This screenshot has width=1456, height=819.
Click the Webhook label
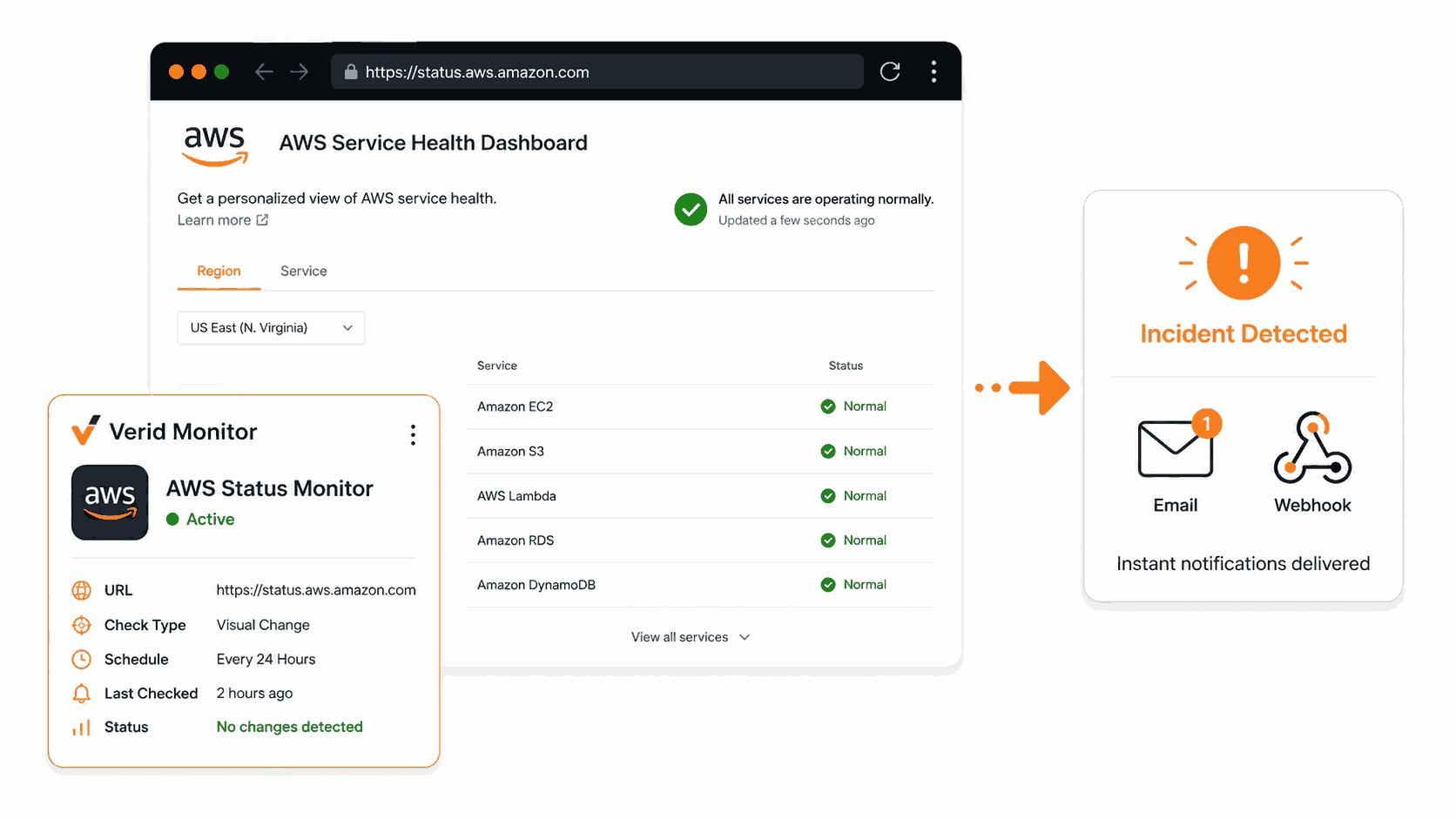click(1312, 506)
